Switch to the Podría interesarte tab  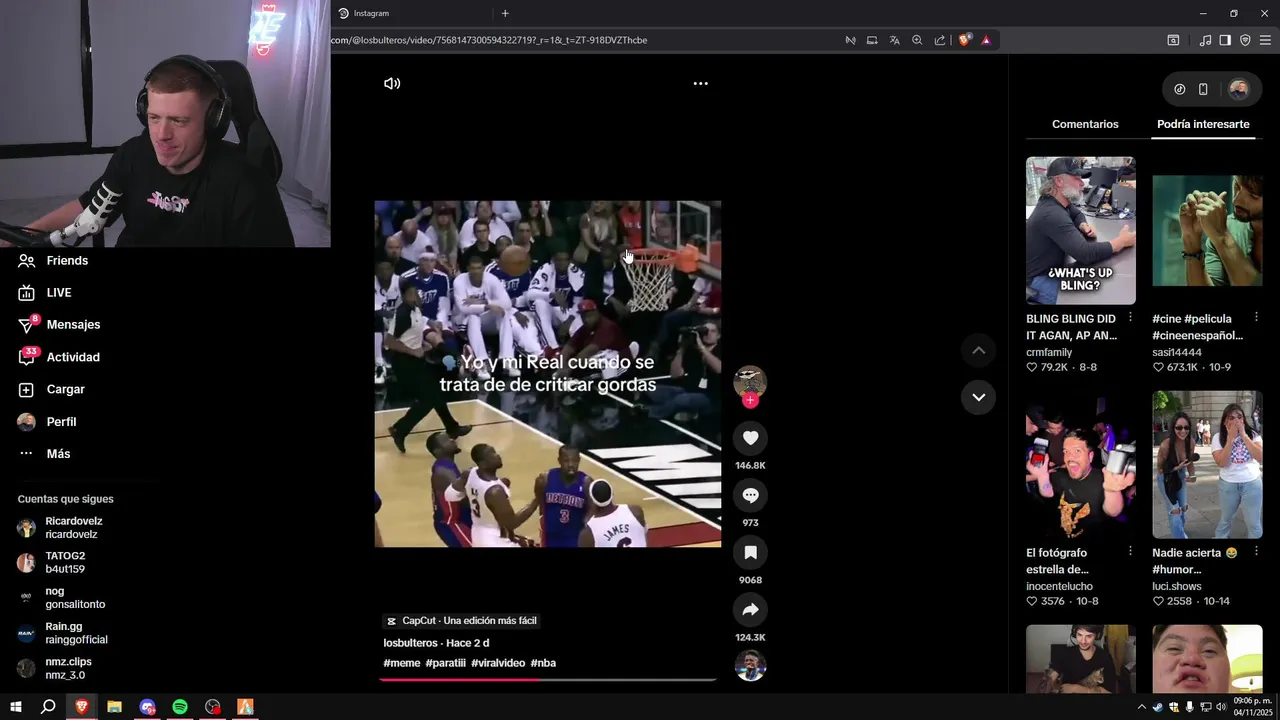tap(1203, 124)
